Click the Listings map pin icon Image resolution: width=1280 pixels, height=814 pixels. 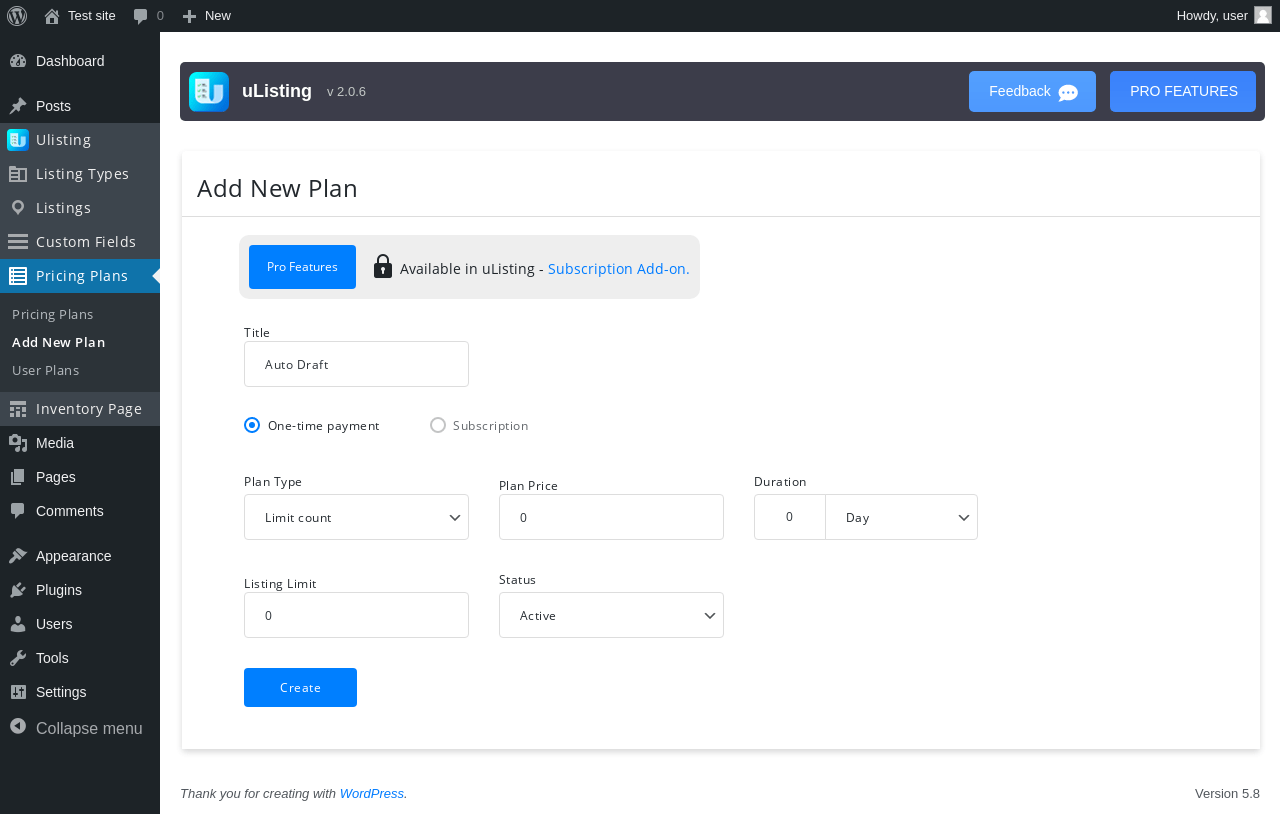click(x=18, y=208)
